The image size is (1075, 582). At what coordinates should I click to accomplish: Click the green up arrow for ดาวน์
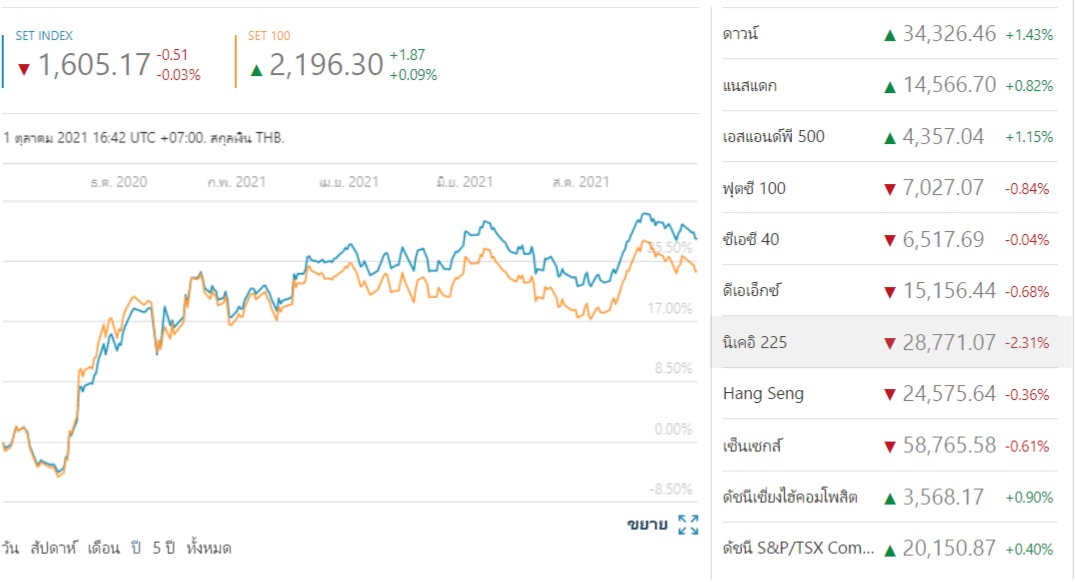coord(888,35)
